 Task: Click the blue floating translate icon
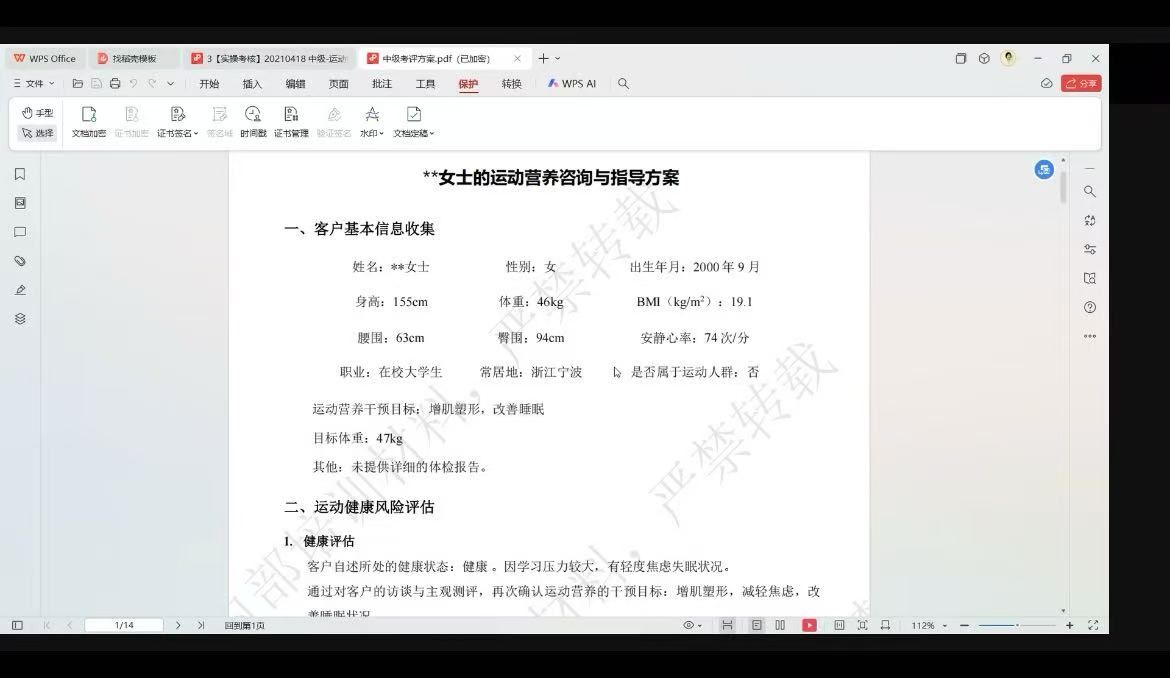pyautogui.click(x=1044, y=170)
